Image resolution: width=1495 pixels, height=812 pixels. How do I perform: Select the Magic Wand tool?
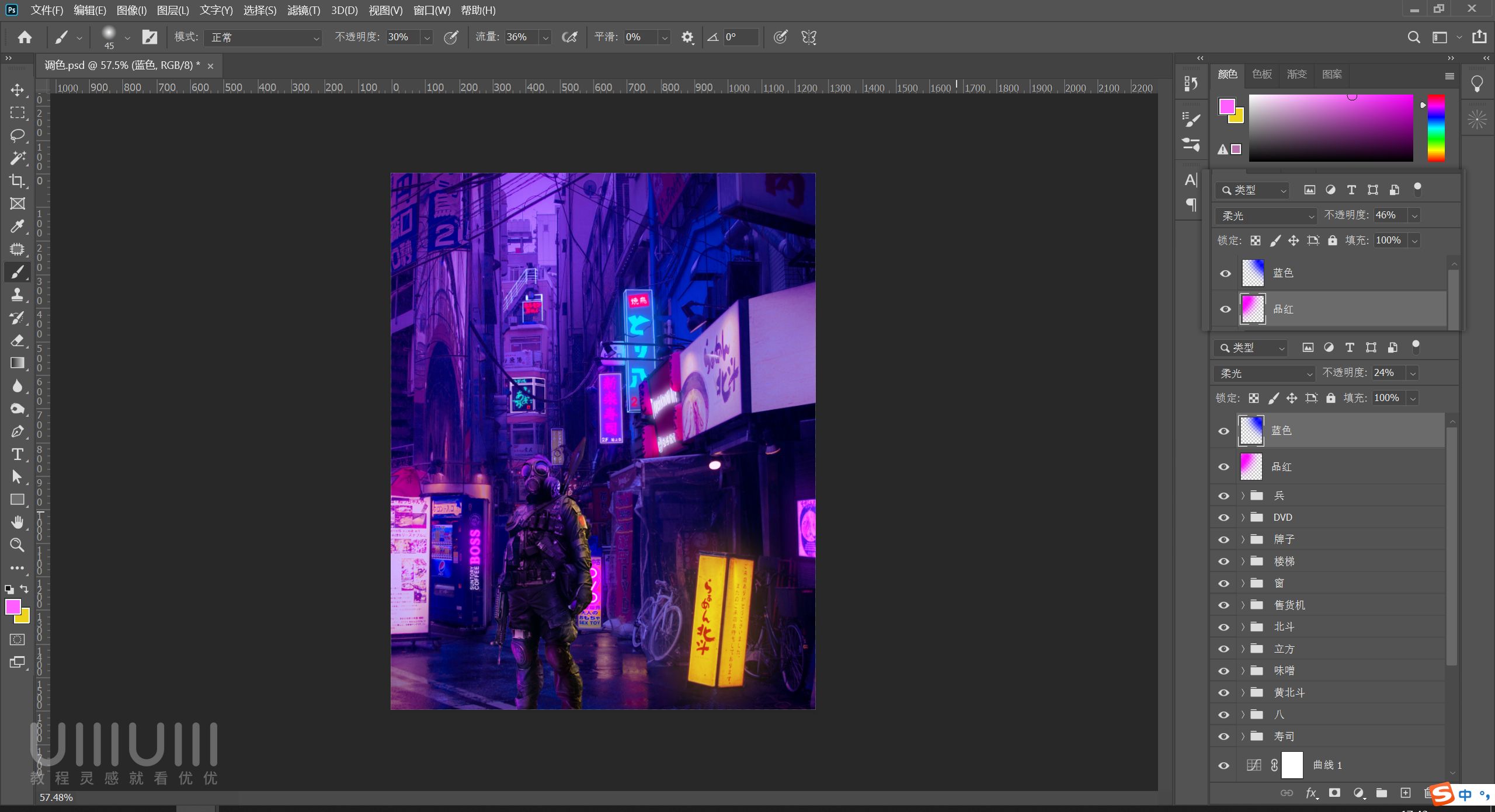(18, 158)
